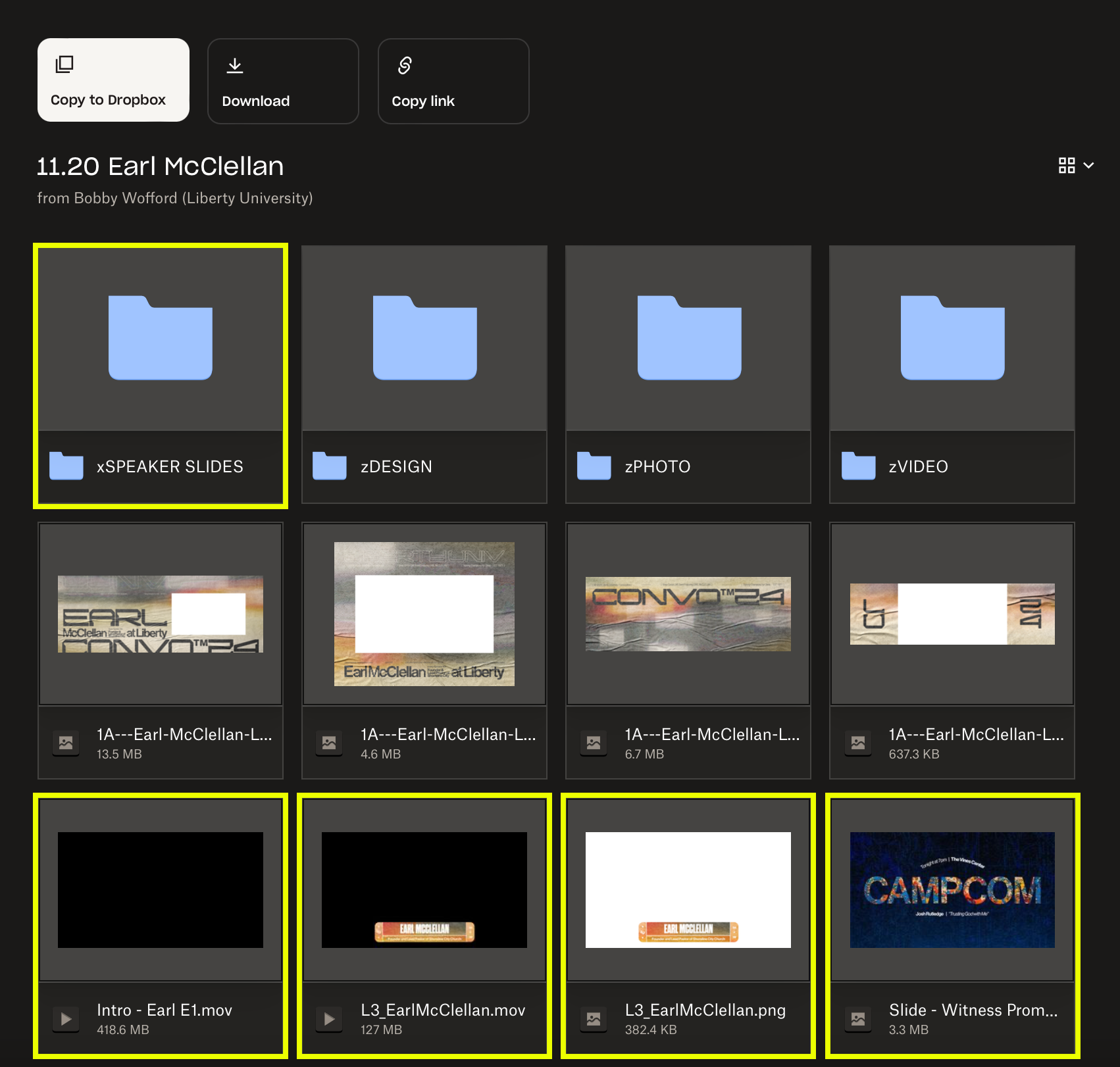The width and height of the screenshot is (1120, 1067).
Task: Click the image icon beside L3_EarlMcClellan.png
Action: coord(594,1019)
